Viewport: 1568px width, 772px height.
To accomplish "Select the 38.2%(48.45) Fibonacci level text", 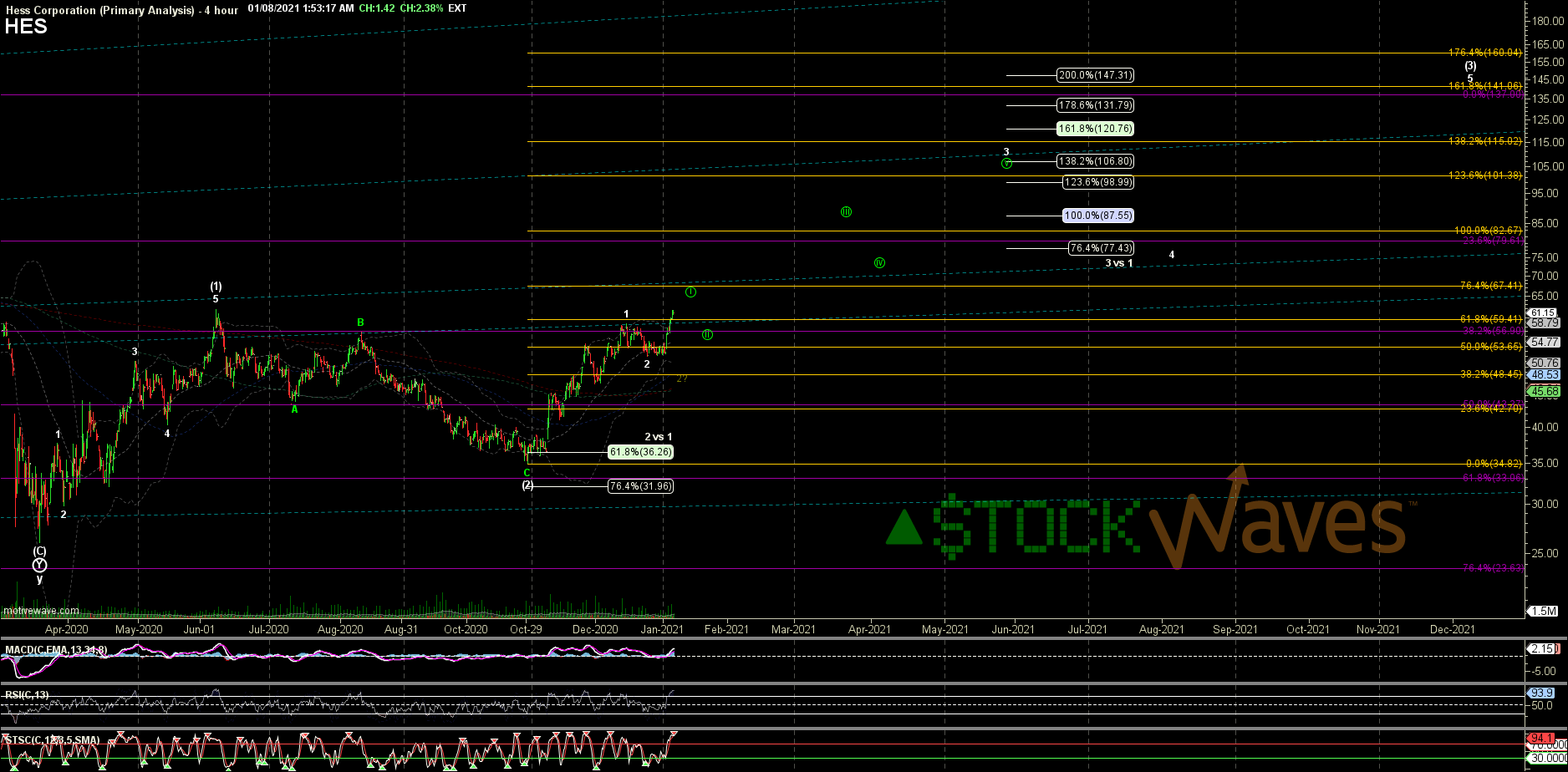I will 1491,374.
